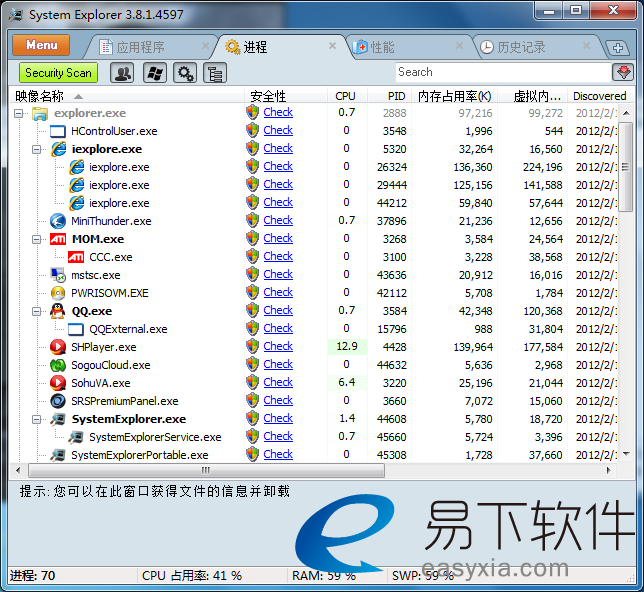Collapse the MOM.exe tree node
The image size is (644, 592).
coord(37,239)
